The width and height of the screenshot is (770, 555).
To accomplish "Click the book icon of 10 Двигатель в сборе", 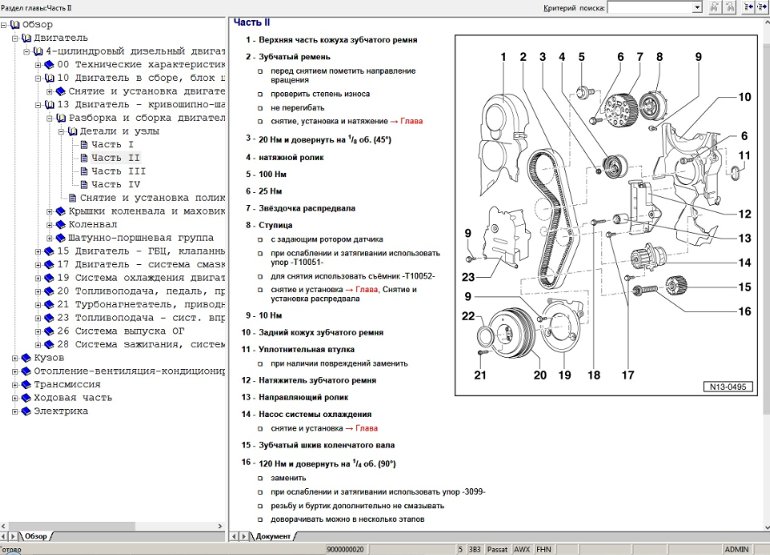I will pos(49,78).
